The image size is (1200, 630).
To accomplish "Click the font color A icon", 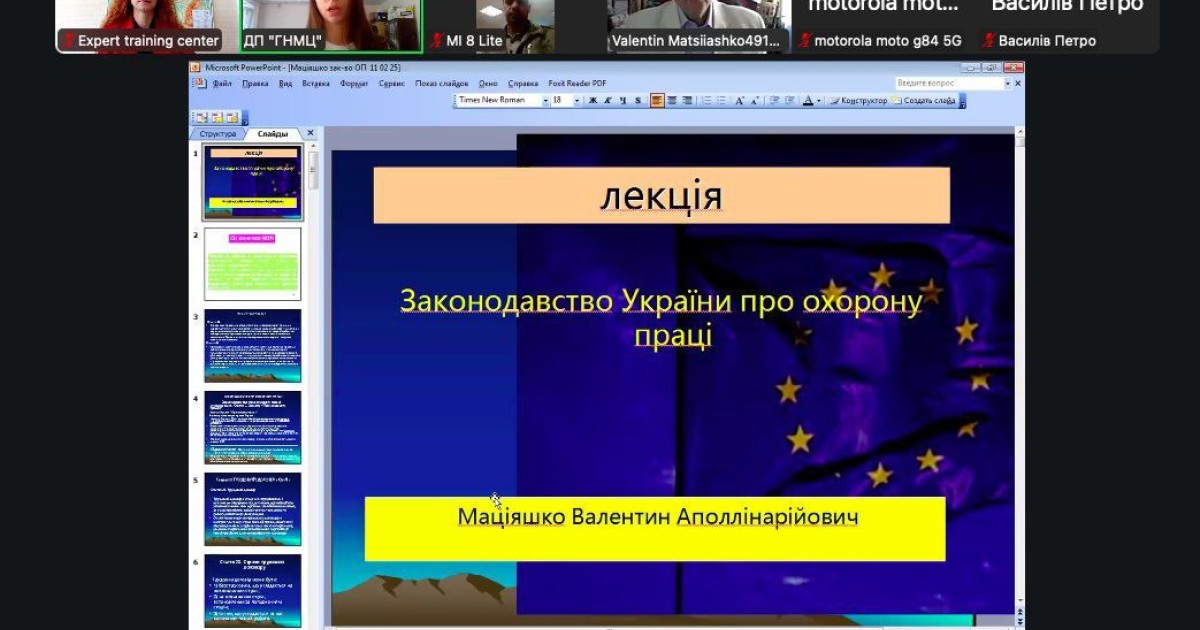I will tap(807, 100).
